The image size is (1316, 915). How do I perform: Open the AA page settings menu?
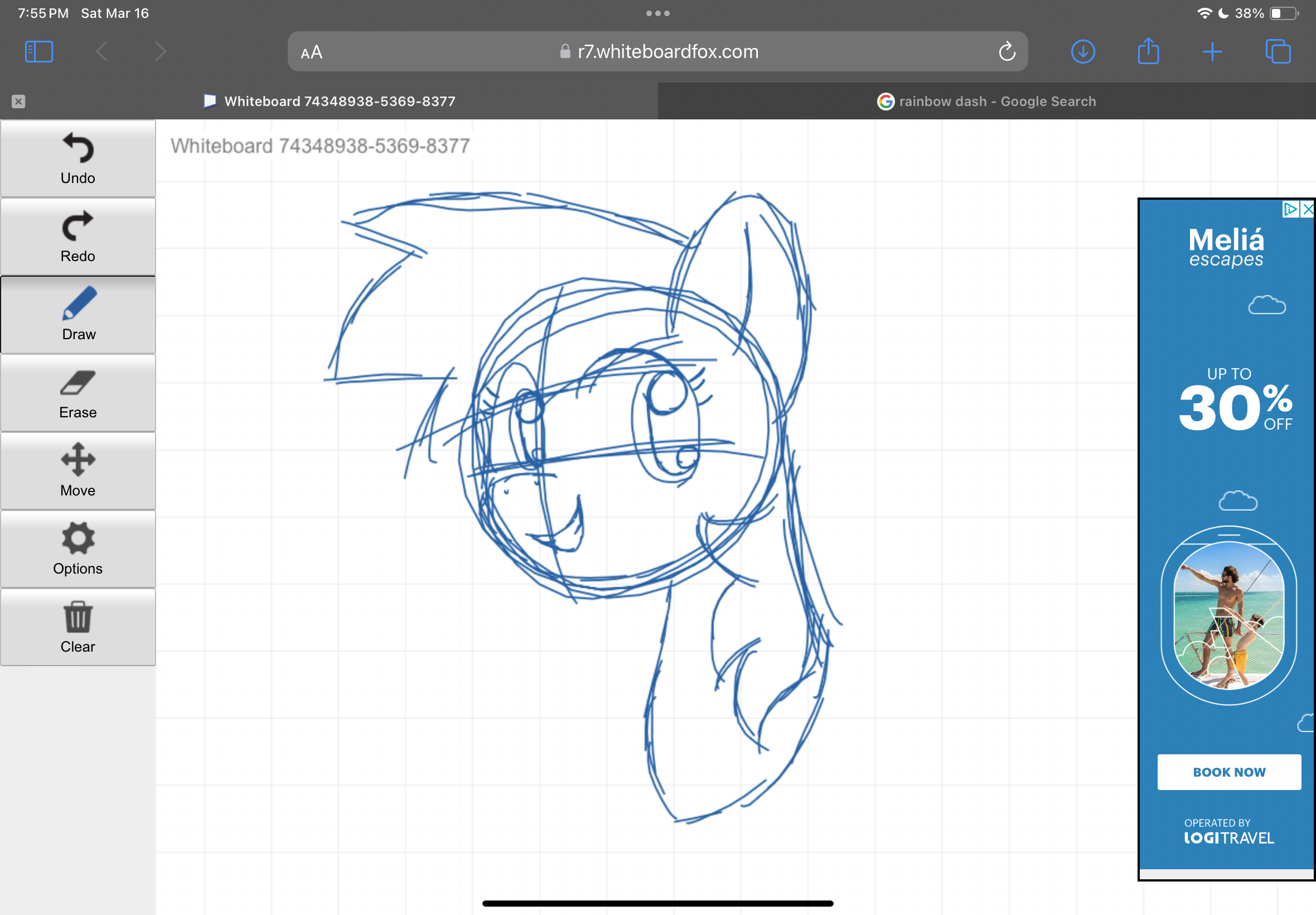(x=311, y=52)
